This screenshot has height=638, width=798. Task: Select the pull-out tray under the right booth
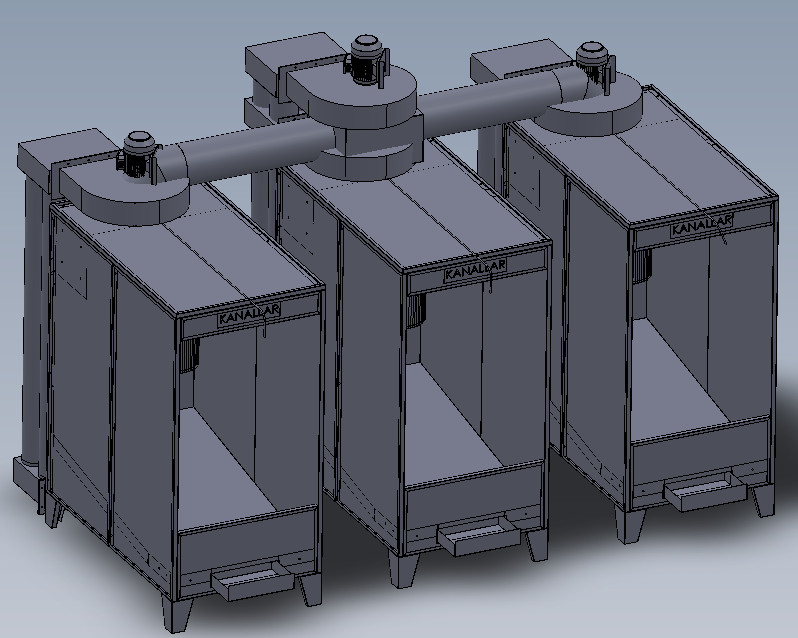pos(705,490)
